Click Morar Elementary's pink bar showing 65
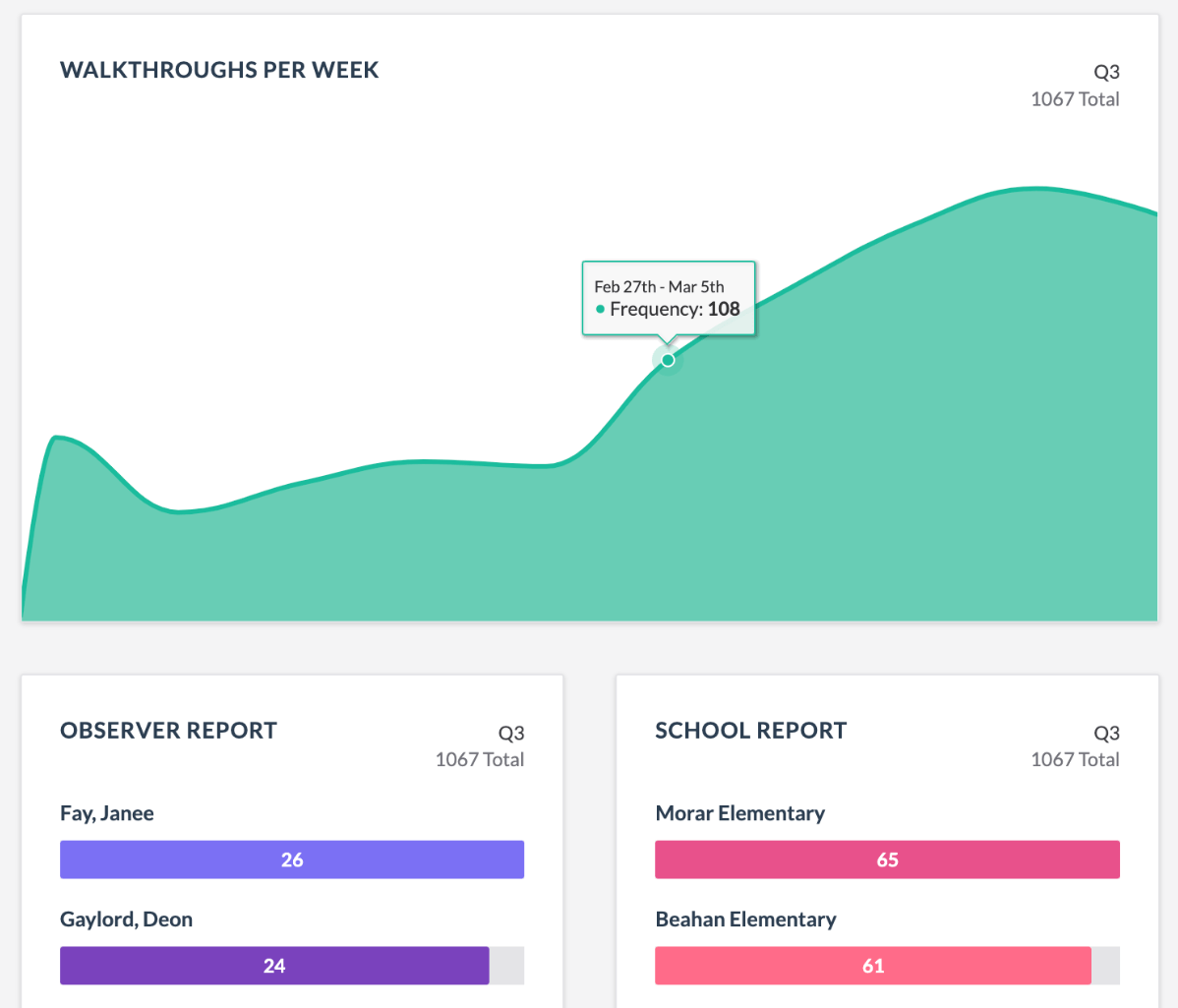 click(887, 860)
